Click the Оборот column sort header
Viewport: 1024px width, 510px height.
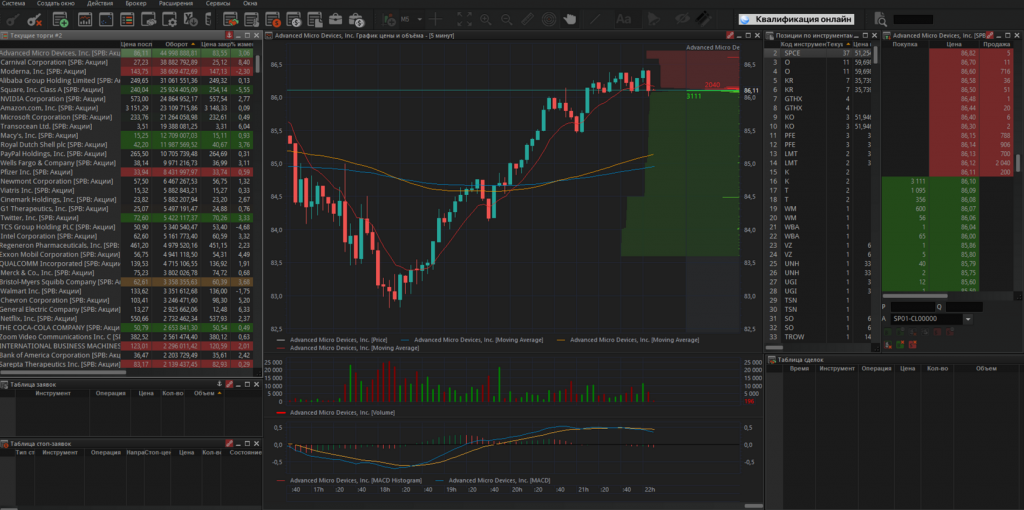[176, 45]
